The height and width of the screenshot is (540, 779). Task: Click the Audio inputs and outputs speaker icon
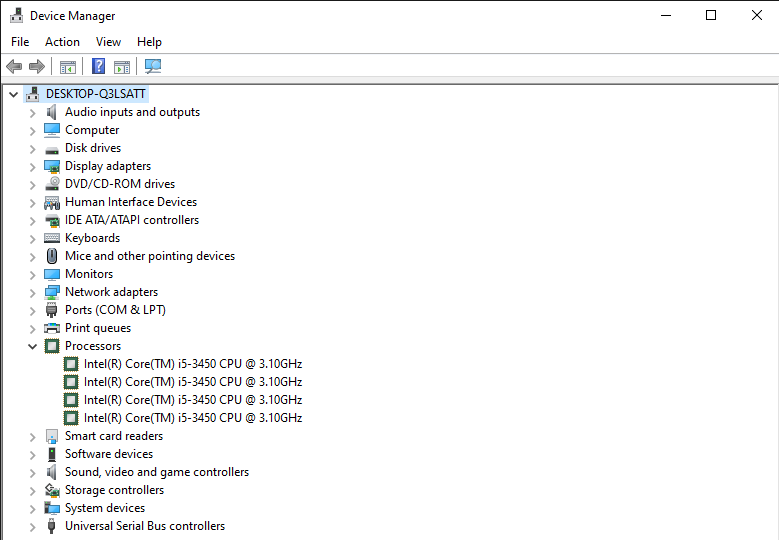pyautogui.click(x=52, y=112)
